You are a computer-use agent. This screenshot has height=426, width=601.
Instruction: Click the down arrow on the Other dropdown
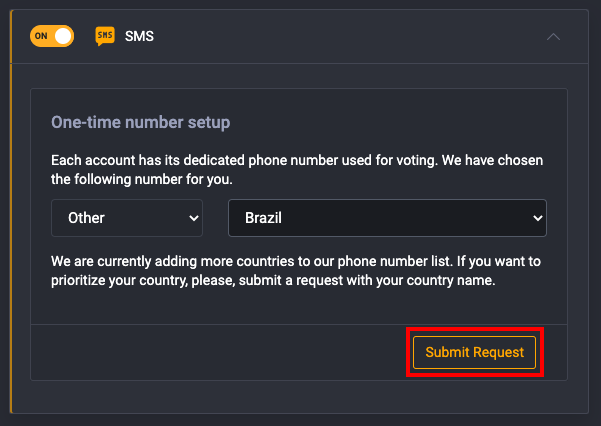[x=194, y=218]
